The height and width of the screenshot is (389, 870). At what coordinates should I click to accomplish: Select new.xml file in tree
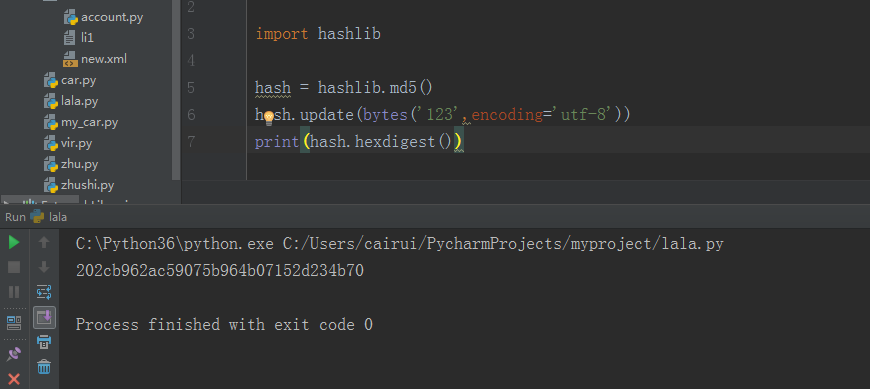coord(95,59)
